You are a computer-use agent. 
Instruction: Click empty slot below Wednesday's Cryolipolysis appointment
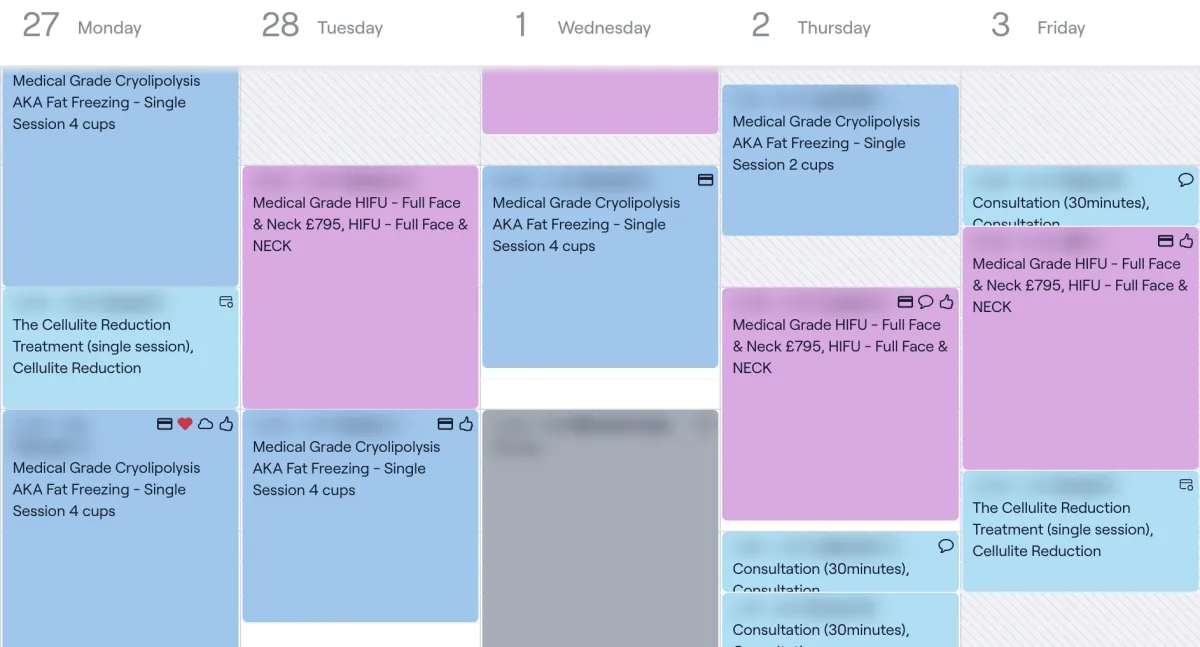(600, 389)
